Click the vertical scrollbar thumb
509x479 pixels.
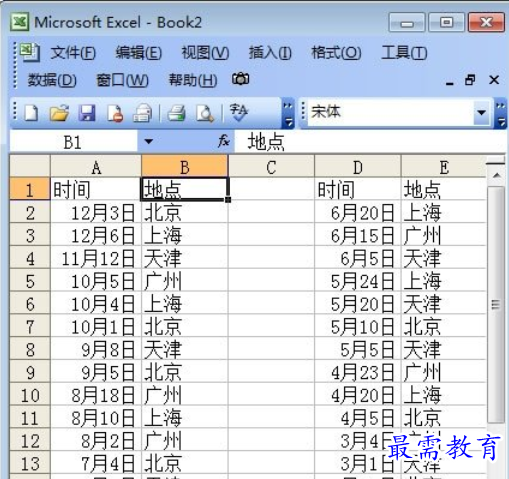click(x=496, y=304)
